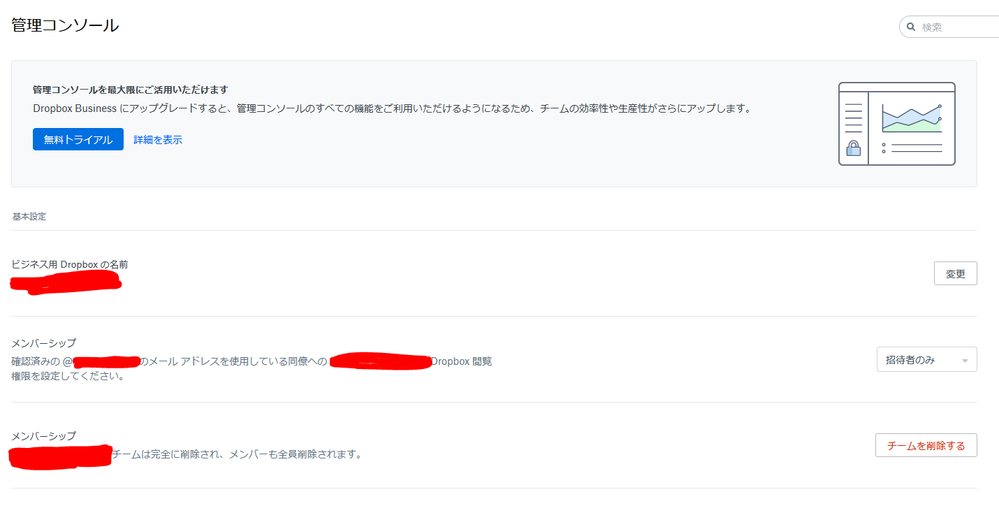Click the 変更 button for Dropbox name

pyautogui.click(x=955, y=273)
